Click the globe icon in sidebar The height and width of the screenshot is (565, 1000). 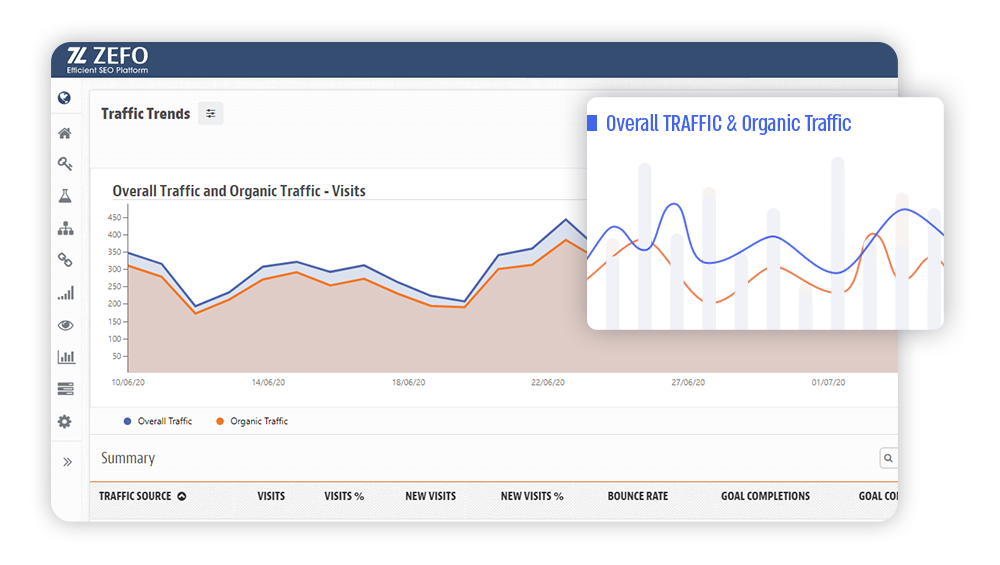64,98
